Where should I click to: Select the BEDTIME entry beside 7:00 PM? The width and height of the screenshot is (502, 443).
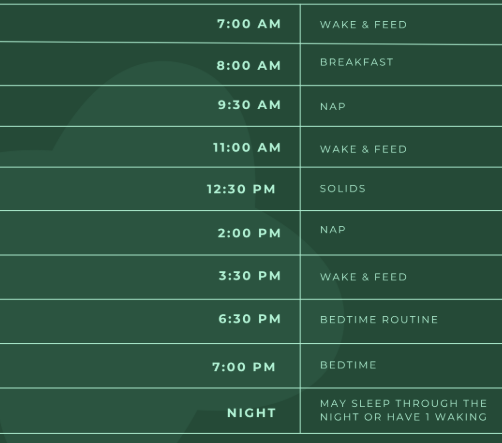click(348, 365)
